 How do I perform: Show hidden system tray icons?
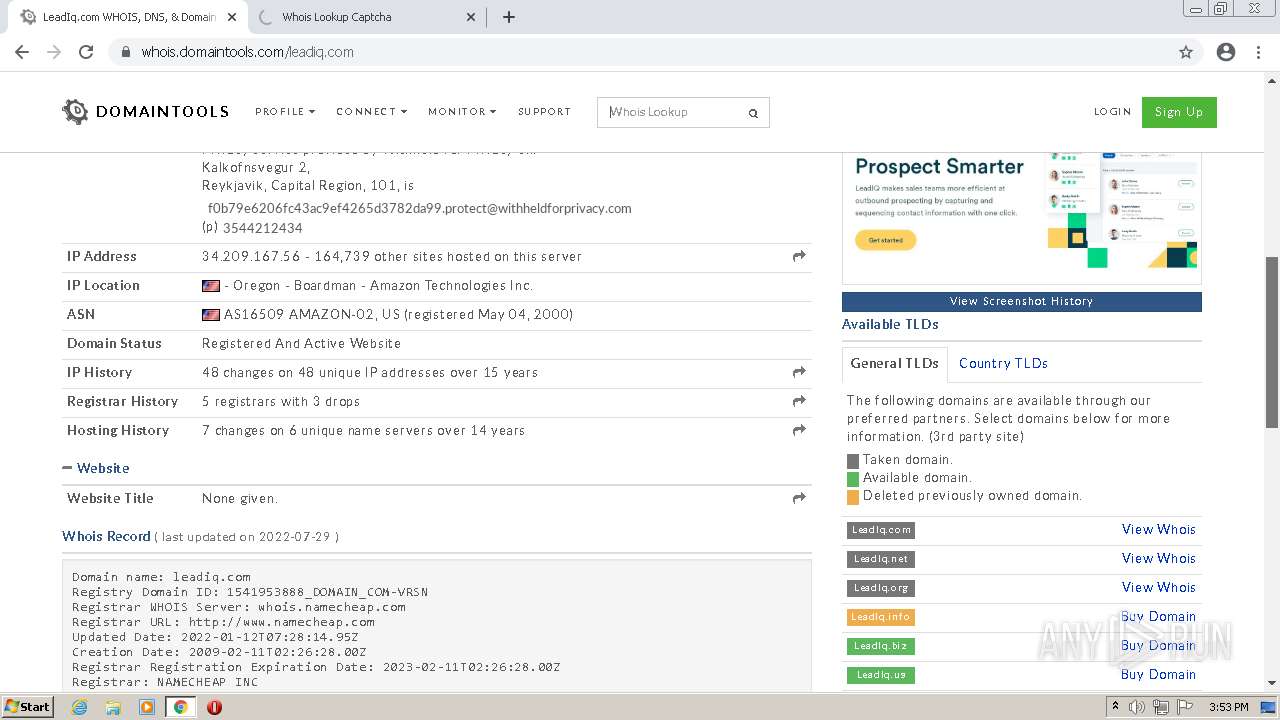[x=1116, y=707]
